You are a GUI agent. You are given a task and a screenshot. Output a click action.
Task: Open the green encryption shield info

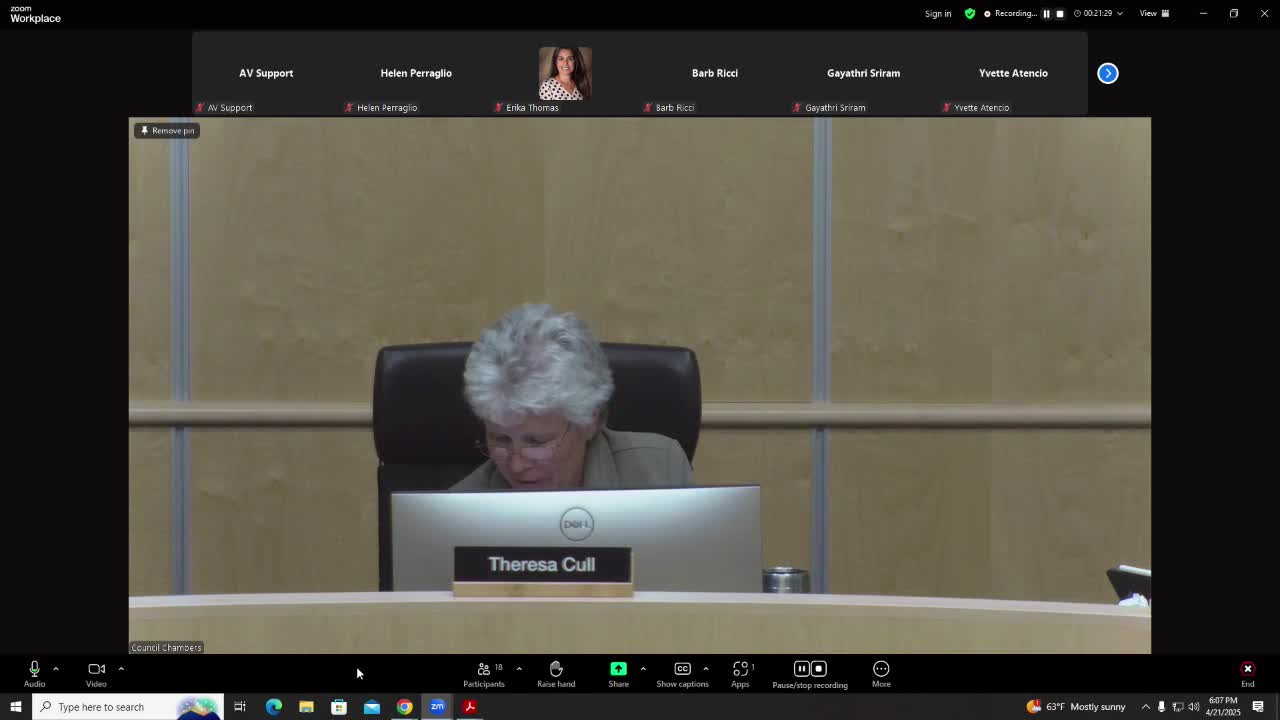click(x=970, y=14)
